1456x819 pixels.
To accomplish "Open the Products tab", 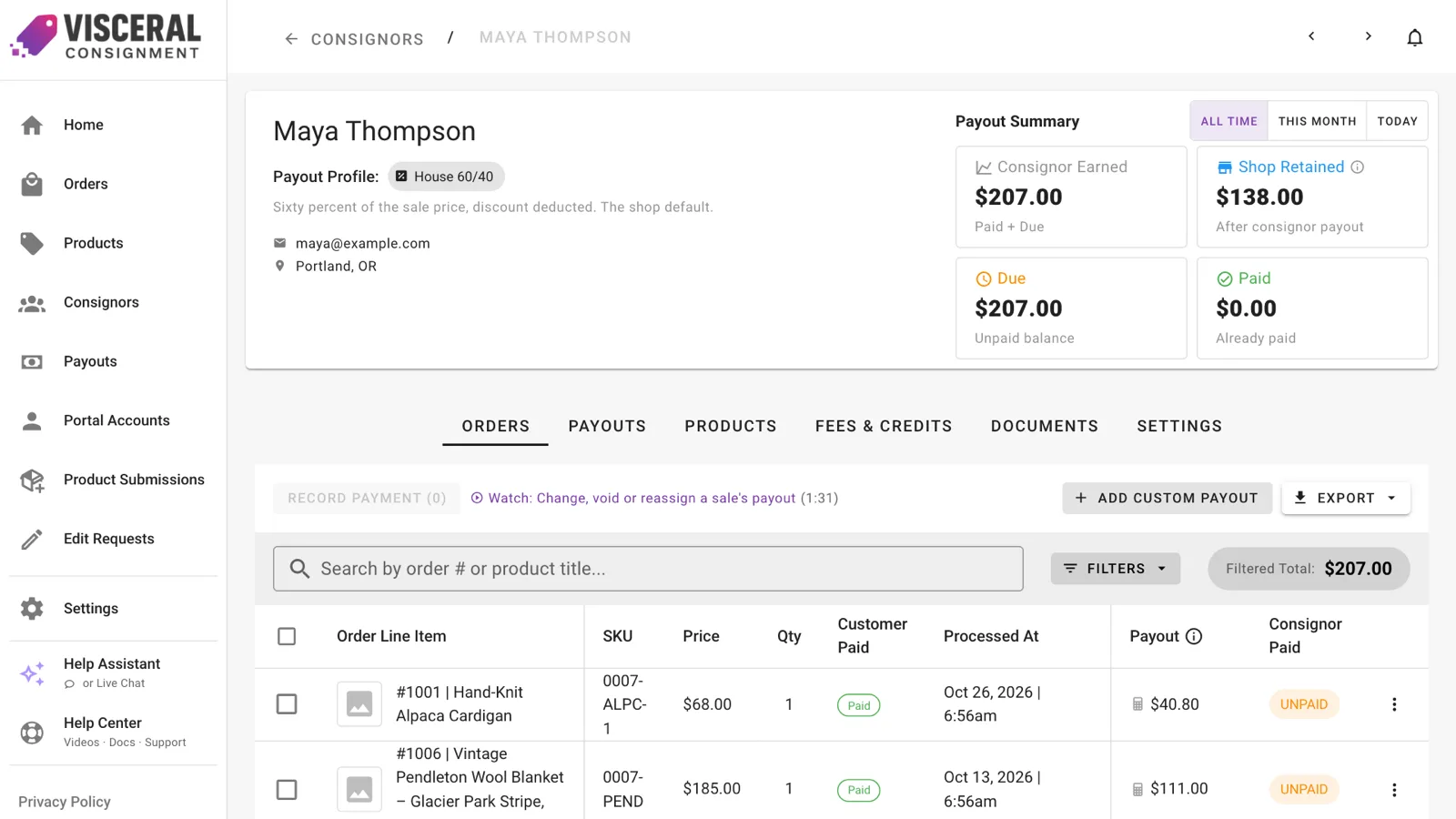I will (x=731, y=426).
